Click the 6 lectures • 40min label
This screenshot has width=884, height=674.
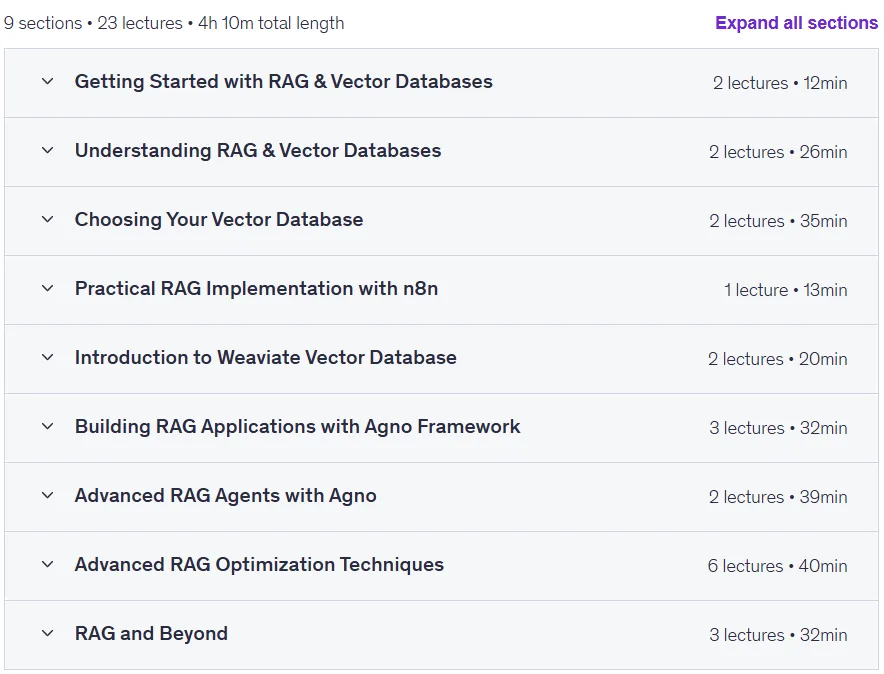pos(777,566)
